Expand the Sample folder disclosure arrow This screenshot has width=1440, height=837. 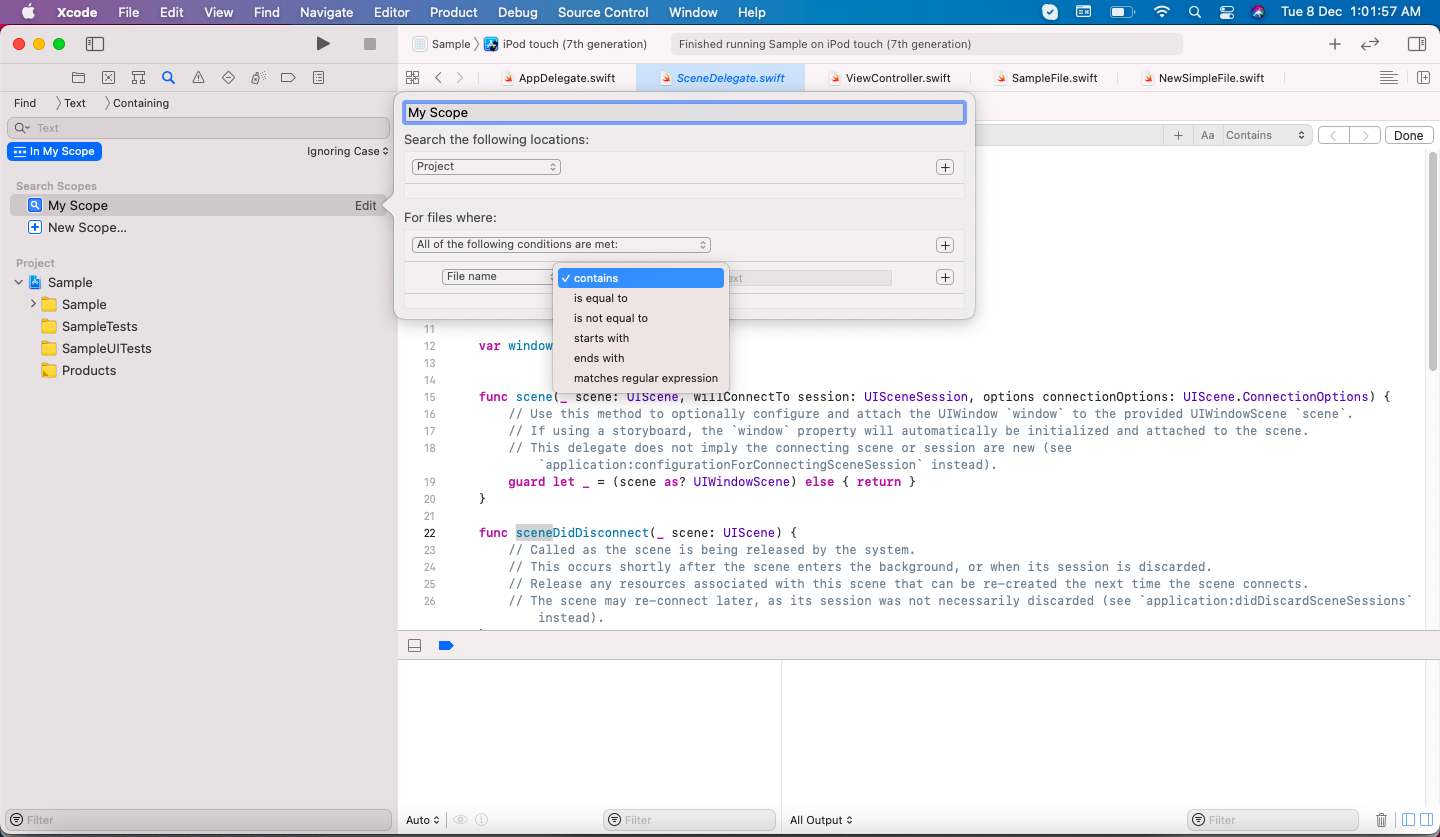33,304
